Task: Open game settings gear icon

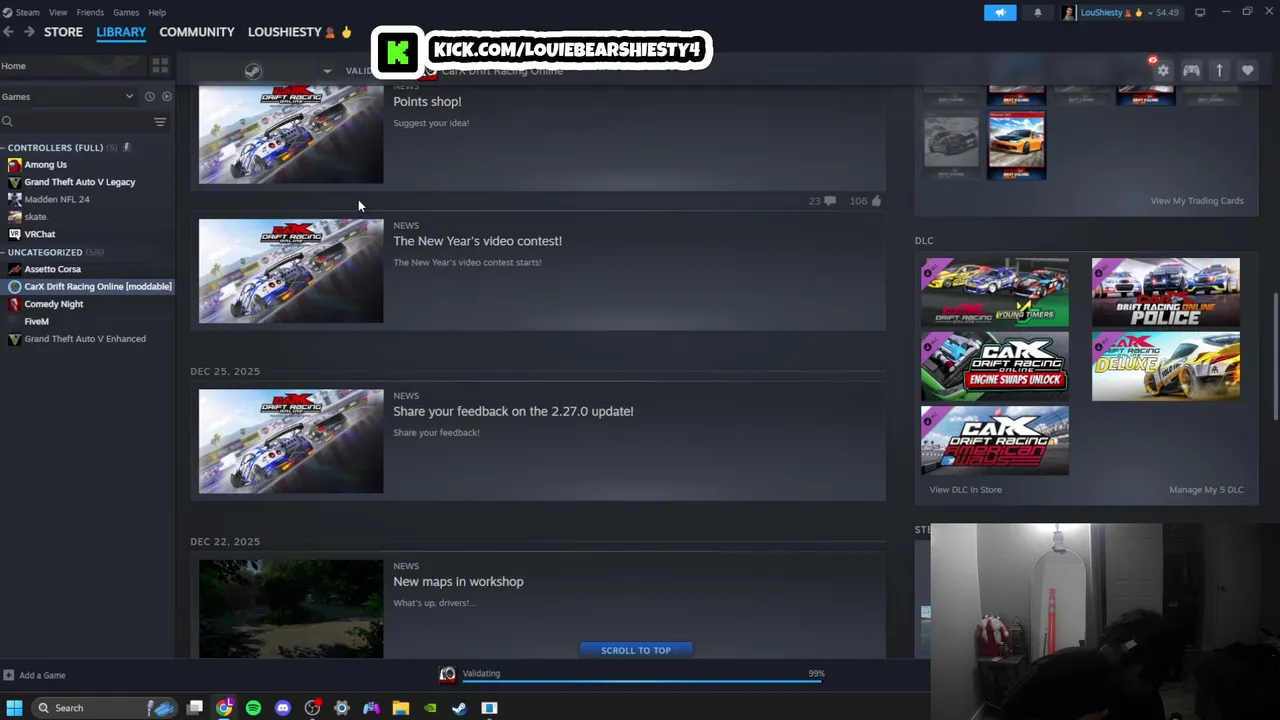Action: [x=1163, y=71]
